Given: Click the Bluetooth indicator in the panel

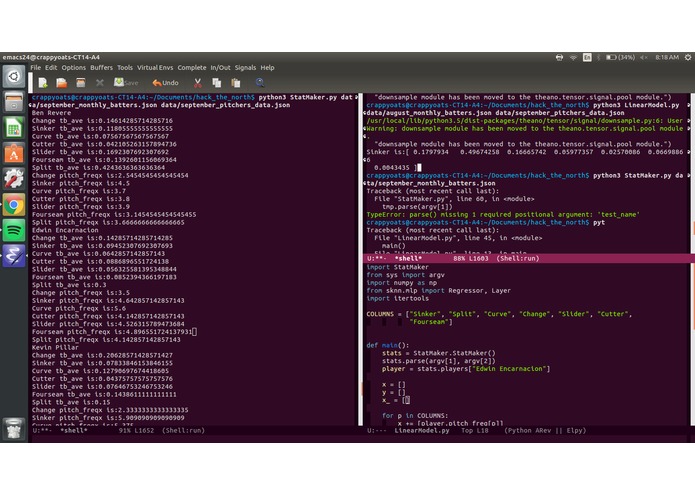Looking at the screenshot, I should (598, 57).
